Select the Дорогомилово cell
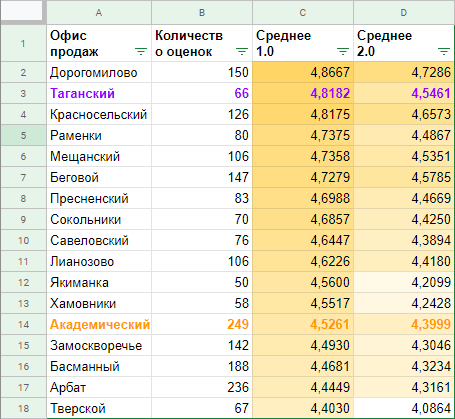 click(x=99, y=72)
